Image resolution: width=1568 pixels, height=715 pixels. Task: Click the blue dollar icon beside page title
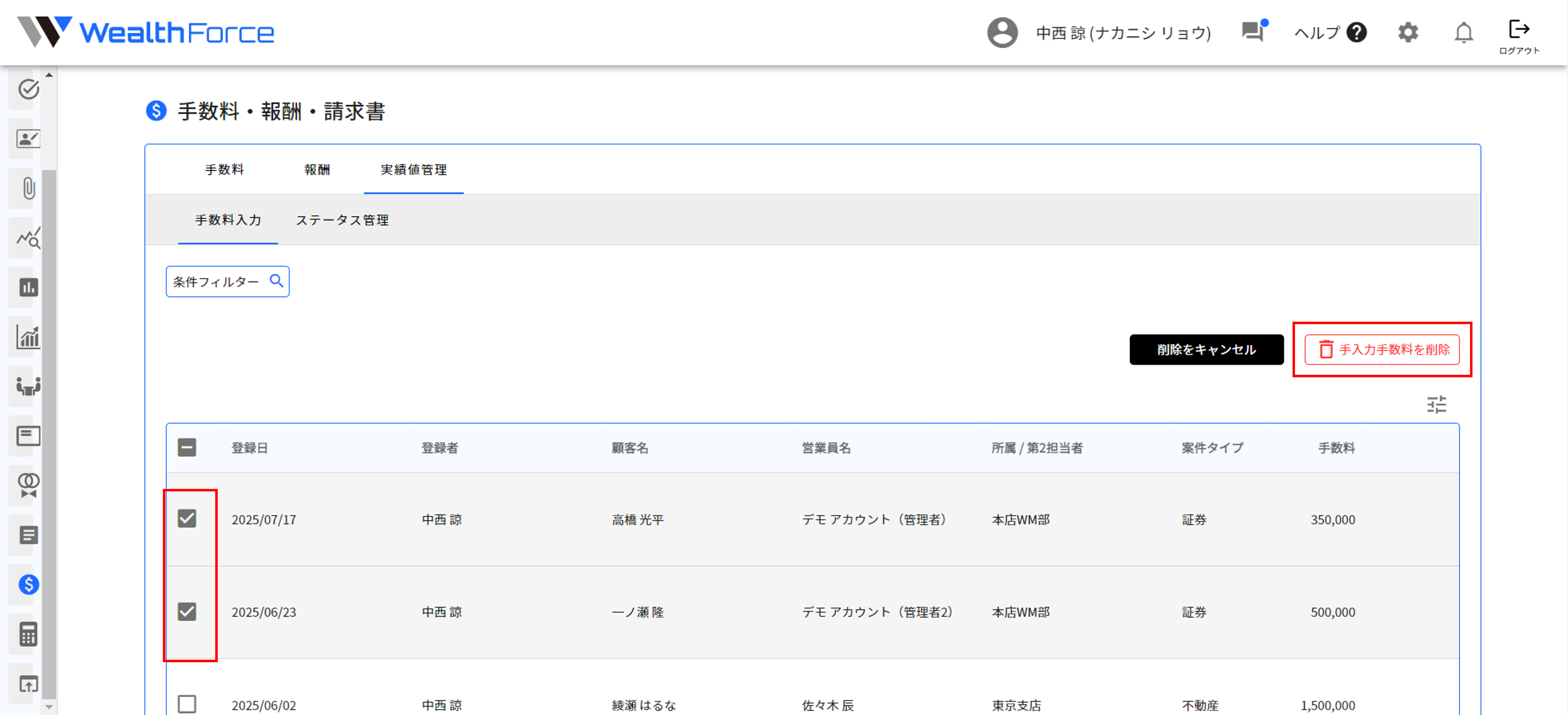click(x=156, y=111)
